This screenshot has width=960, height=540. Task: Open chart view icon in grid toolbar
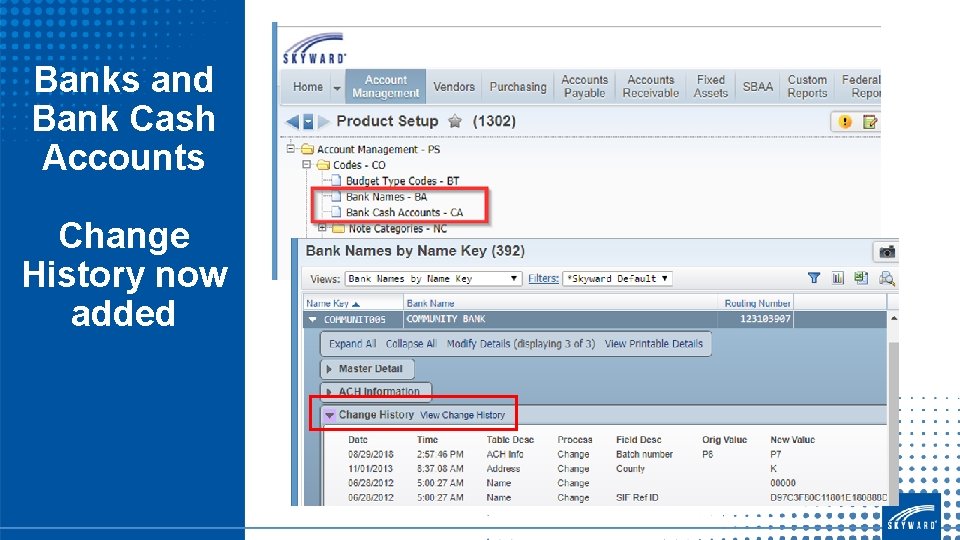[838, 278]
